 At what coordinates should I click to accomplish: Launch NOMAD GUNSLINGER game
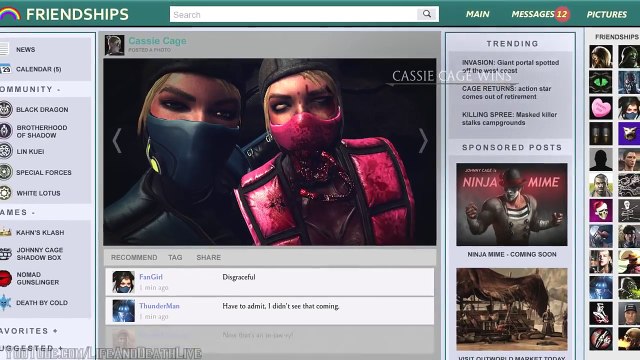(x=38, y=278)
